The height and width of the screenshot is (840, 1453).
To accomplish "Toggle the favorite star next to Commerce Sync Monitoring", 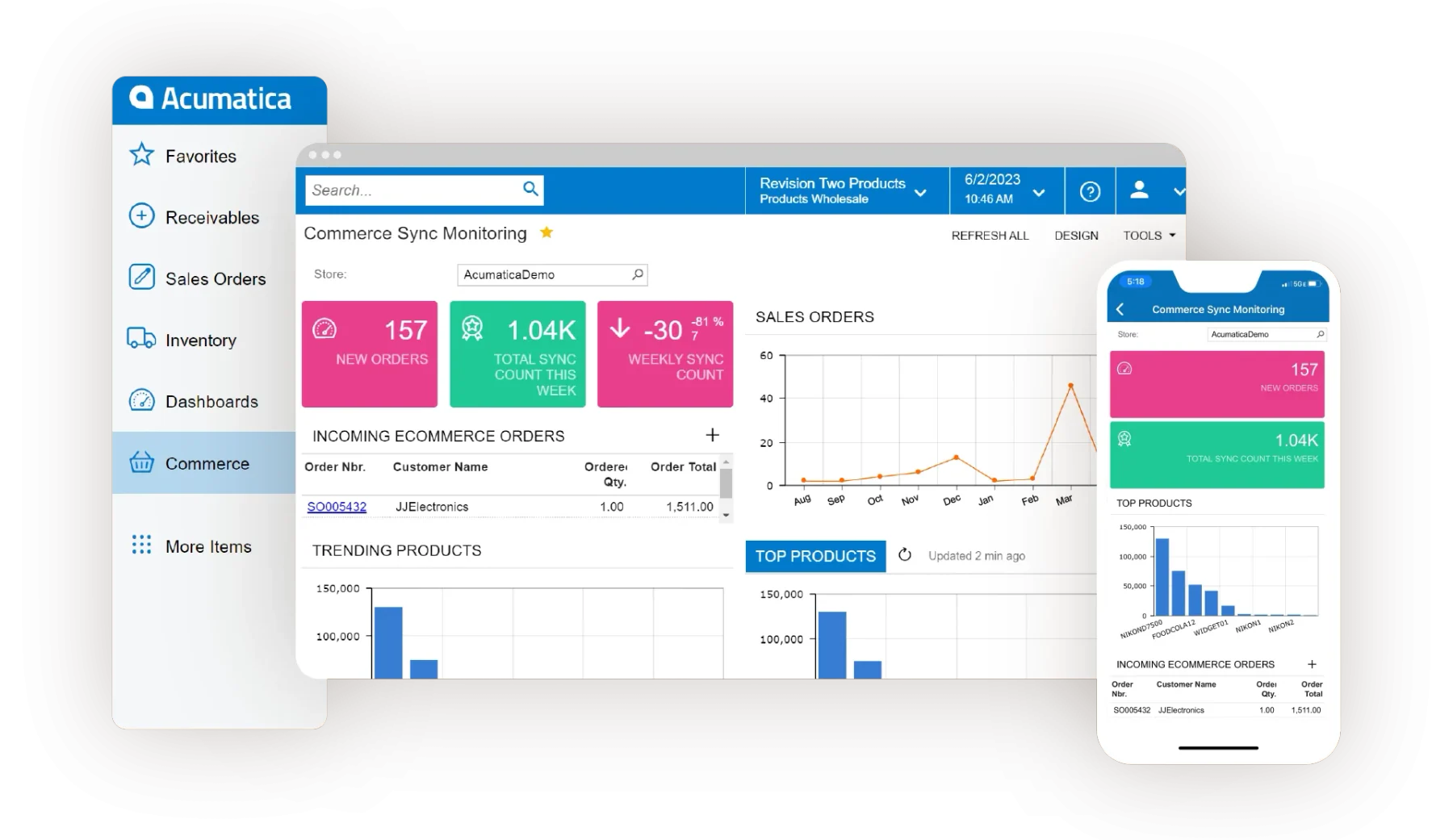I will [546, 232].
